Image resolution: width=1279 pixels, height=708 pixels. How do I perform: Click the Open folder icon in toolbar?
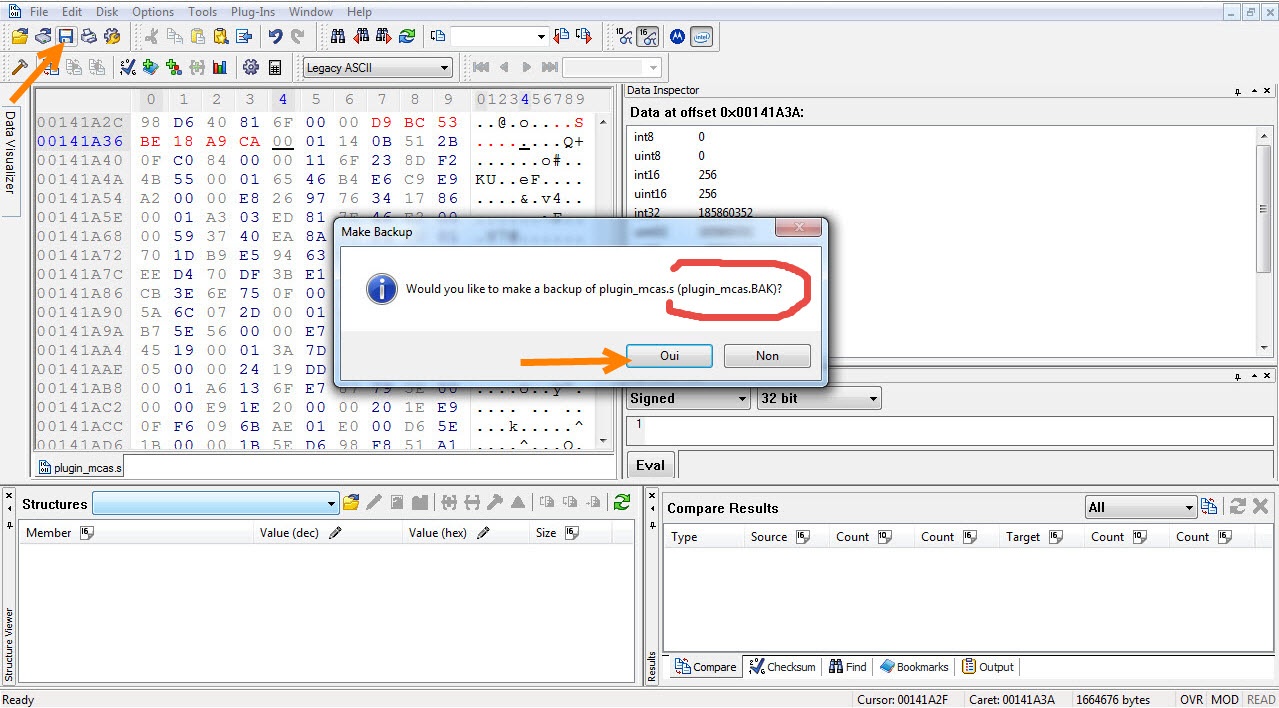click(20, 37)
